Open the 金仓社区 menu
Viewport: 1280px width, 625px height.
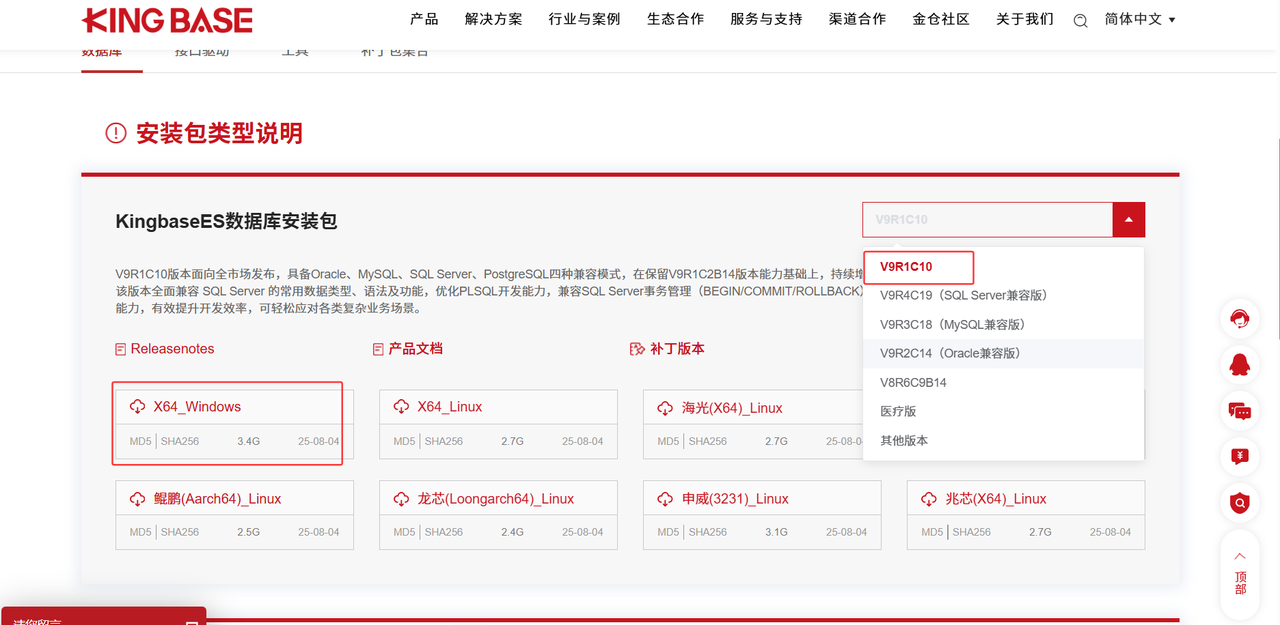pyautogui.click(x=941, y=19)
